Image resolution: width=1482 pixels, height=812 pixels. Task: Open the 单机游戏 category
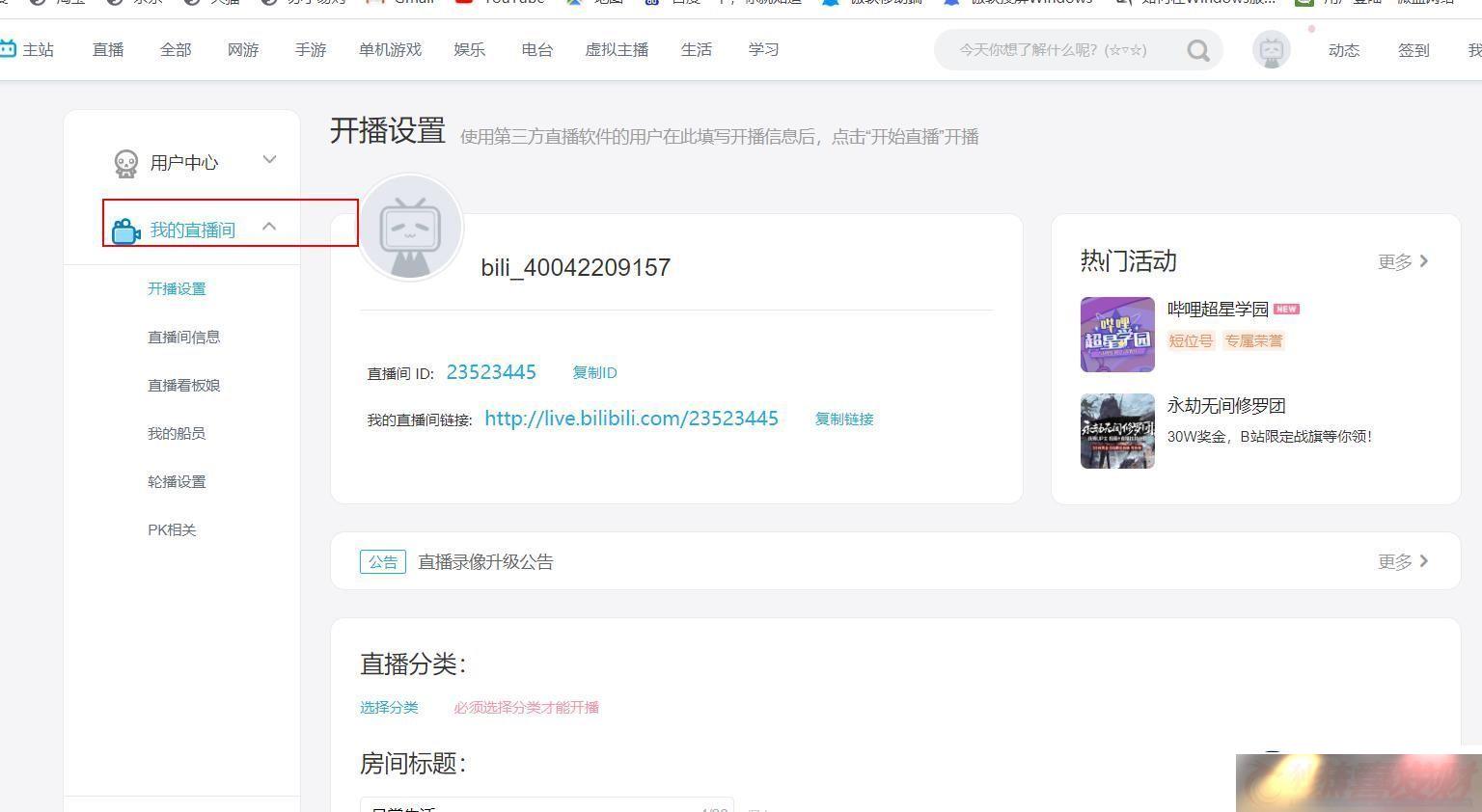click(x=390, y=49)
